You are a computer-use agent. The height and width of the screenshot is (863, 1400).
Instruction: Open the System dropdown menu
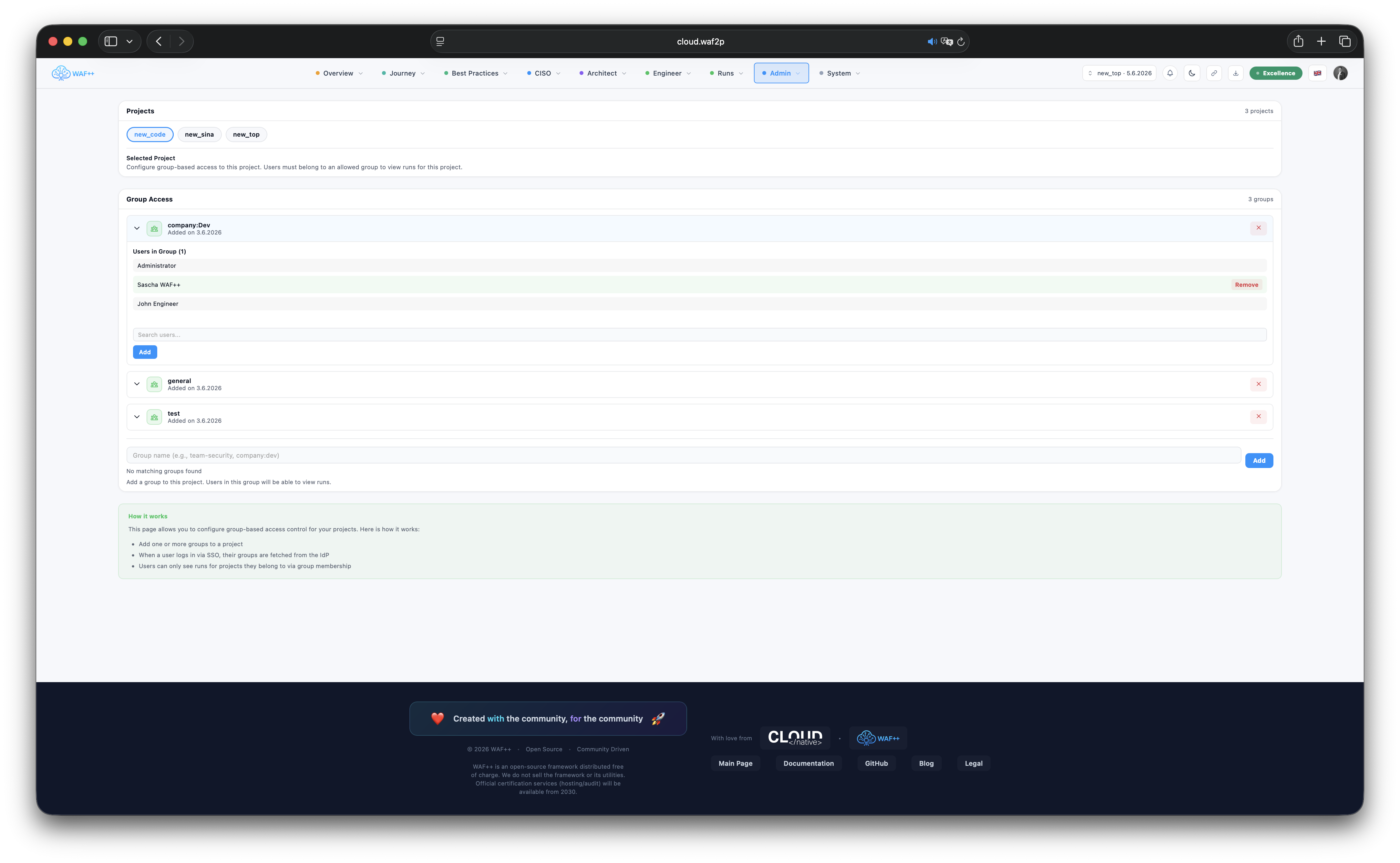(x=839, y=73)
